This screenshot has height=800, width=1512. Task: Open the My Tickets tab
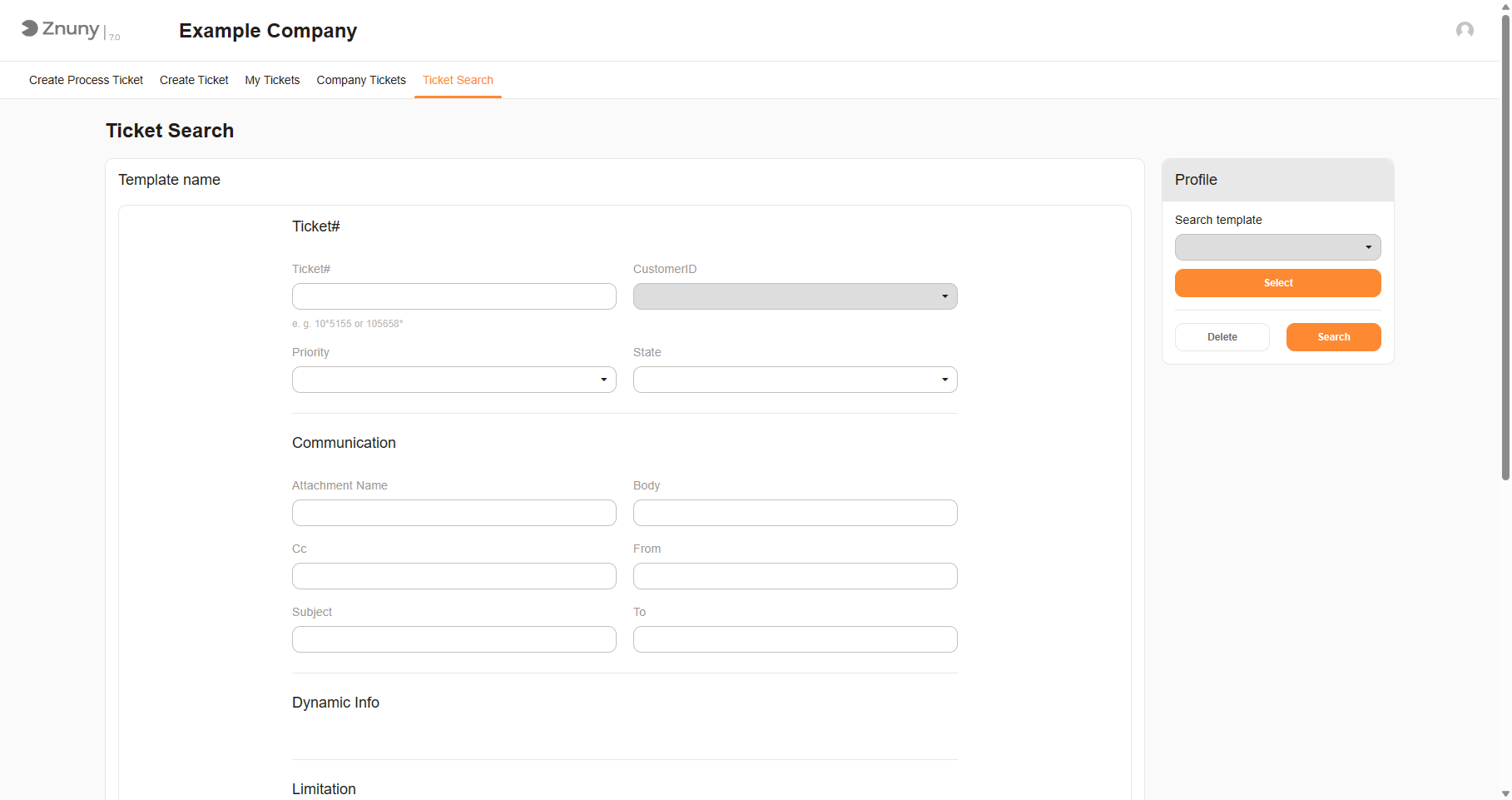pyautogui.click(x=272, y=80)
